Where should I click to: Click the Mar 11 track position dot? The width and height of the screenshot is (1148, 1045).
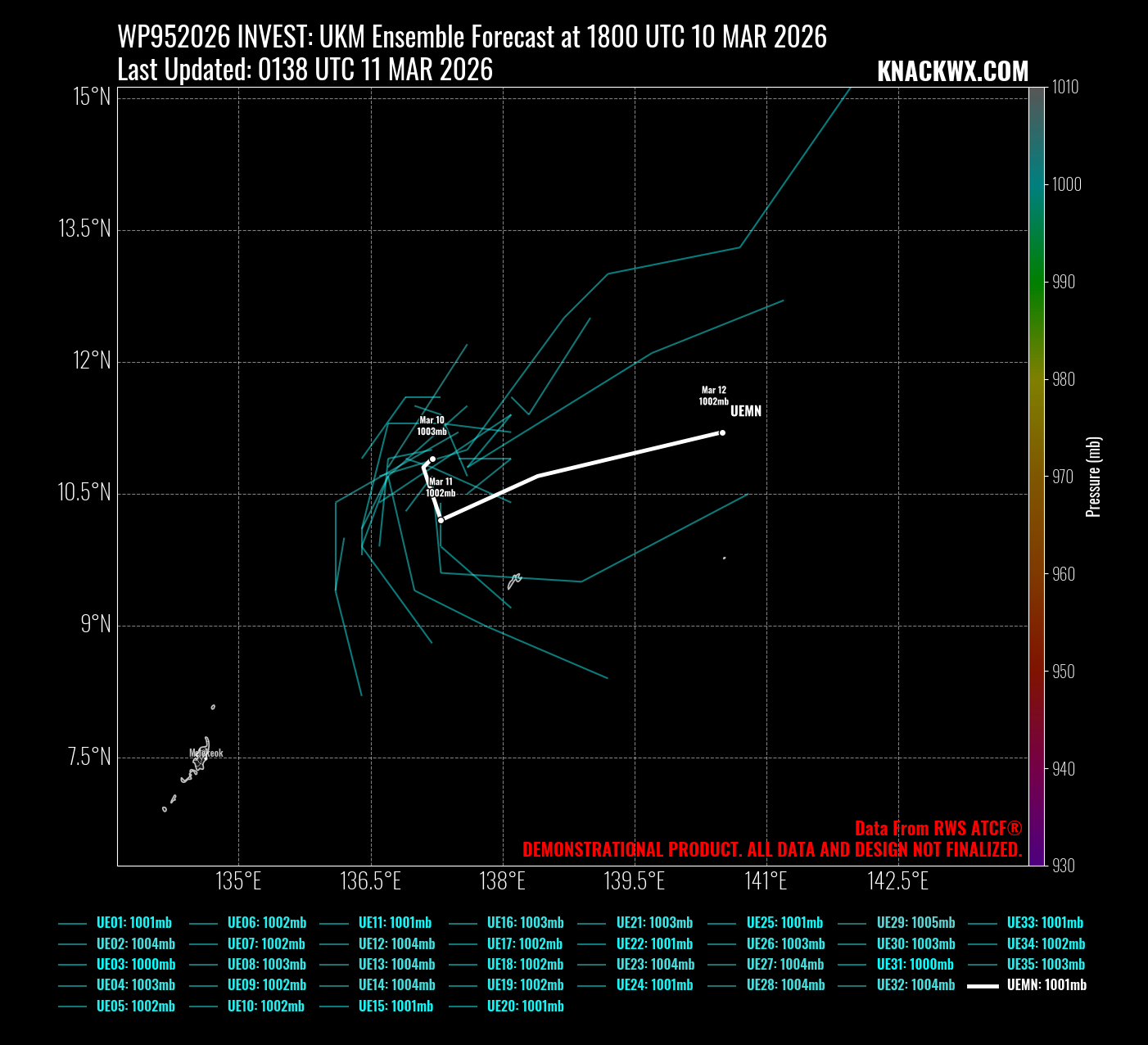[x=441, y=520]
